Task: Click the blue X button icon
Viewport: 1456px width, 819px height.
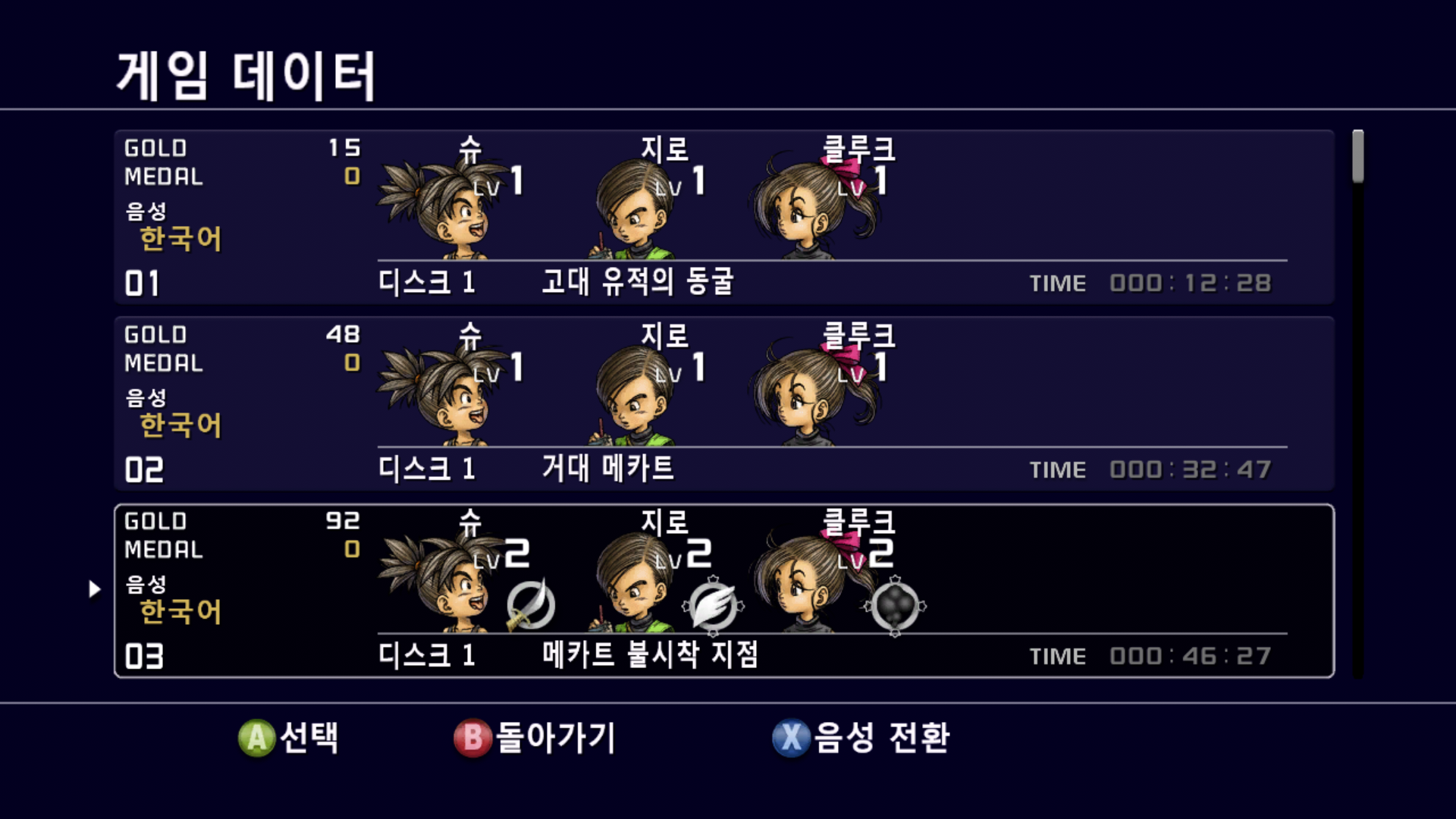Action: [791, 738]
